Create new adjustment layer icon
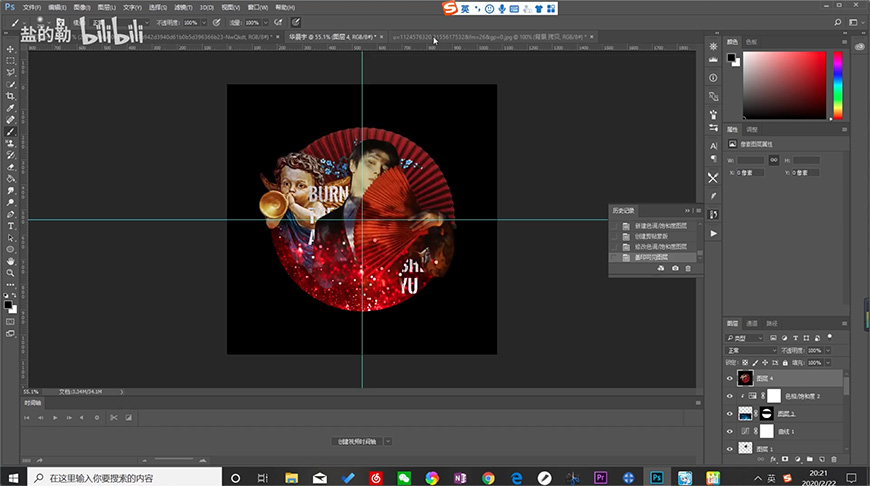This screenshot has width=870, height=486. pyautogui.click(x=797, y=459)
